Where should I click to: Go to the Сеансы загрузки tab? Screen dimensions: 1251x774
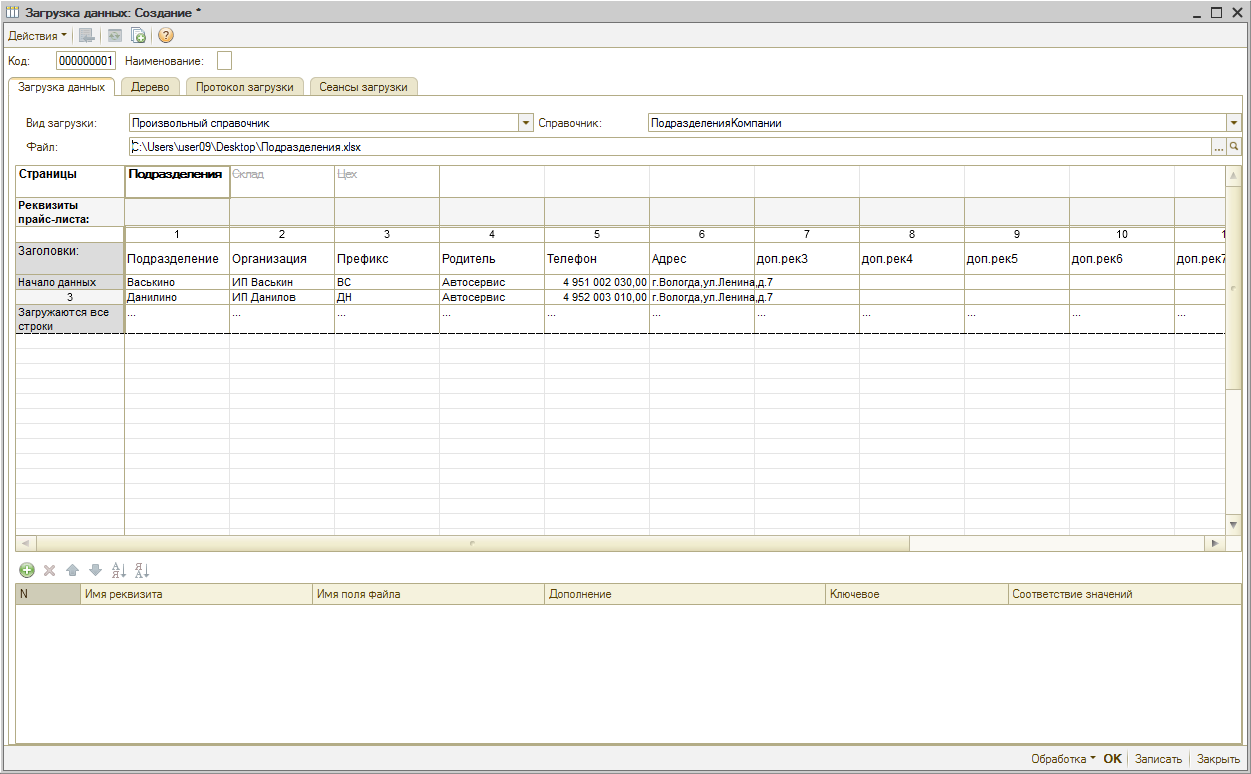pyautogui.click(x=363, y=87)
